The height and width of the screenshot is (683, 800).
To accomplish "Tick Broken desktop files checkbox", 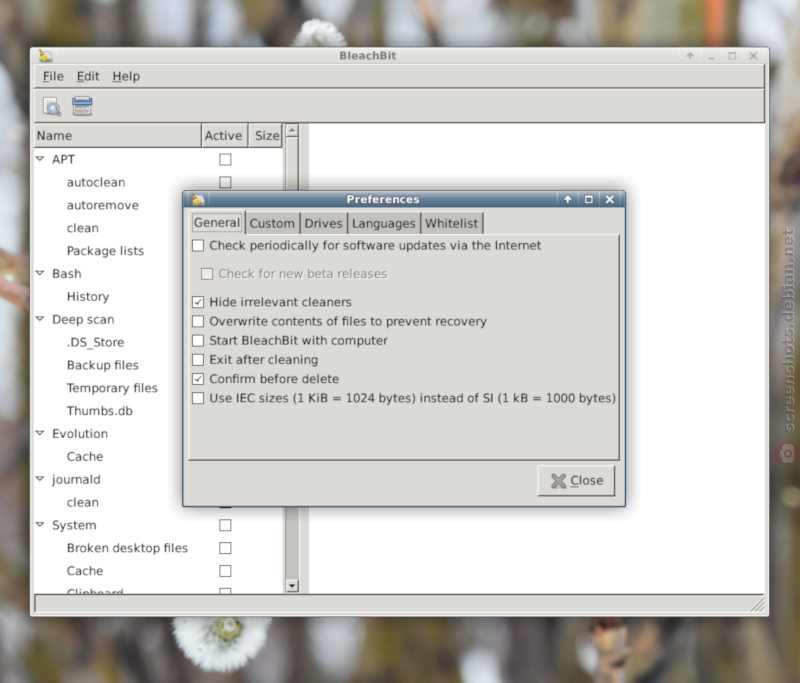I will click(225, 548).
